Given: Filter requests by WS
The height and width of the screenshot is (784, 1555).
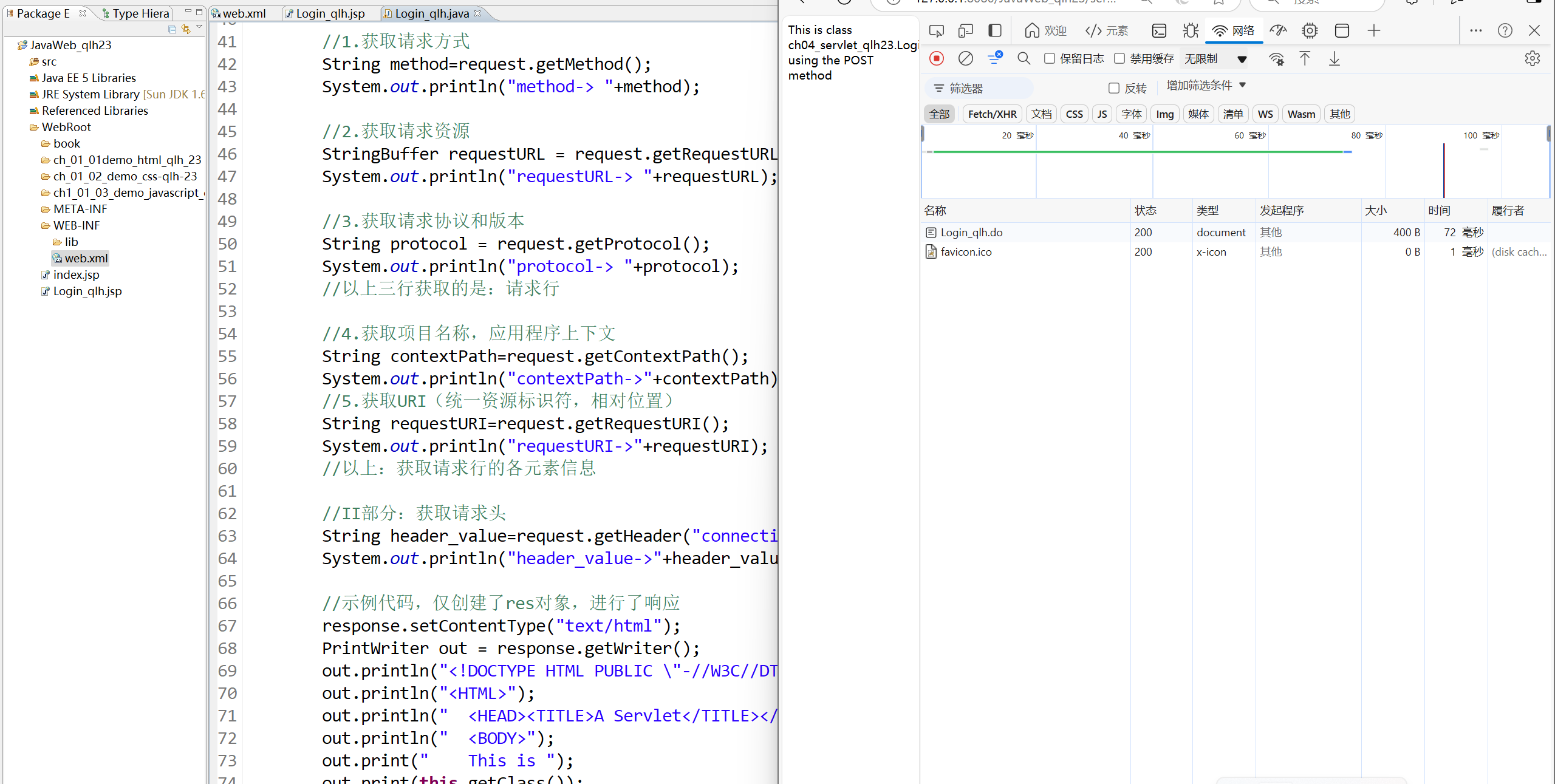Looking at the screenshot, I should [1265, 114].
